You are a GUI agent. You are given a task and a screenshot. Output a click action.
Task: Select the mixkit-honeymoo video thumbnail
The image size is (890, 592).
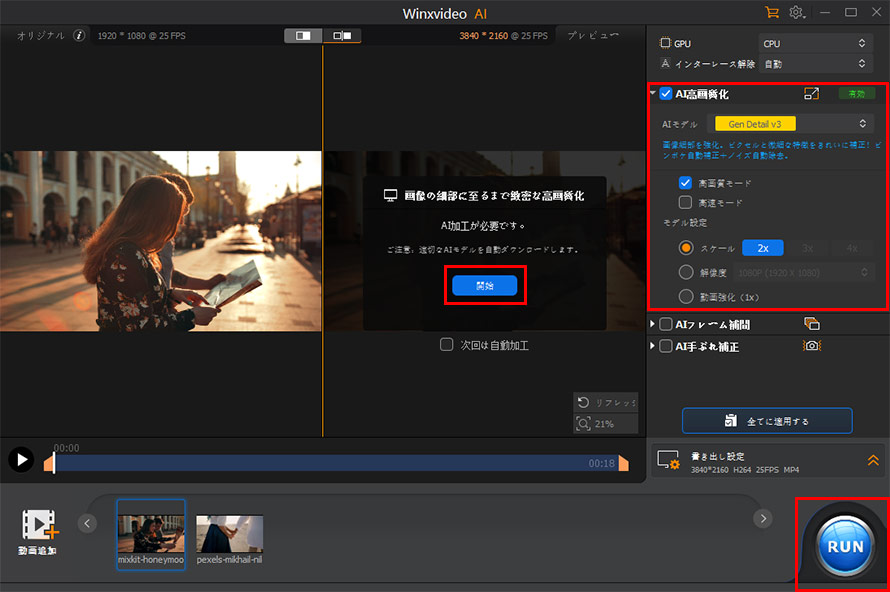click(x=151, y=534)
